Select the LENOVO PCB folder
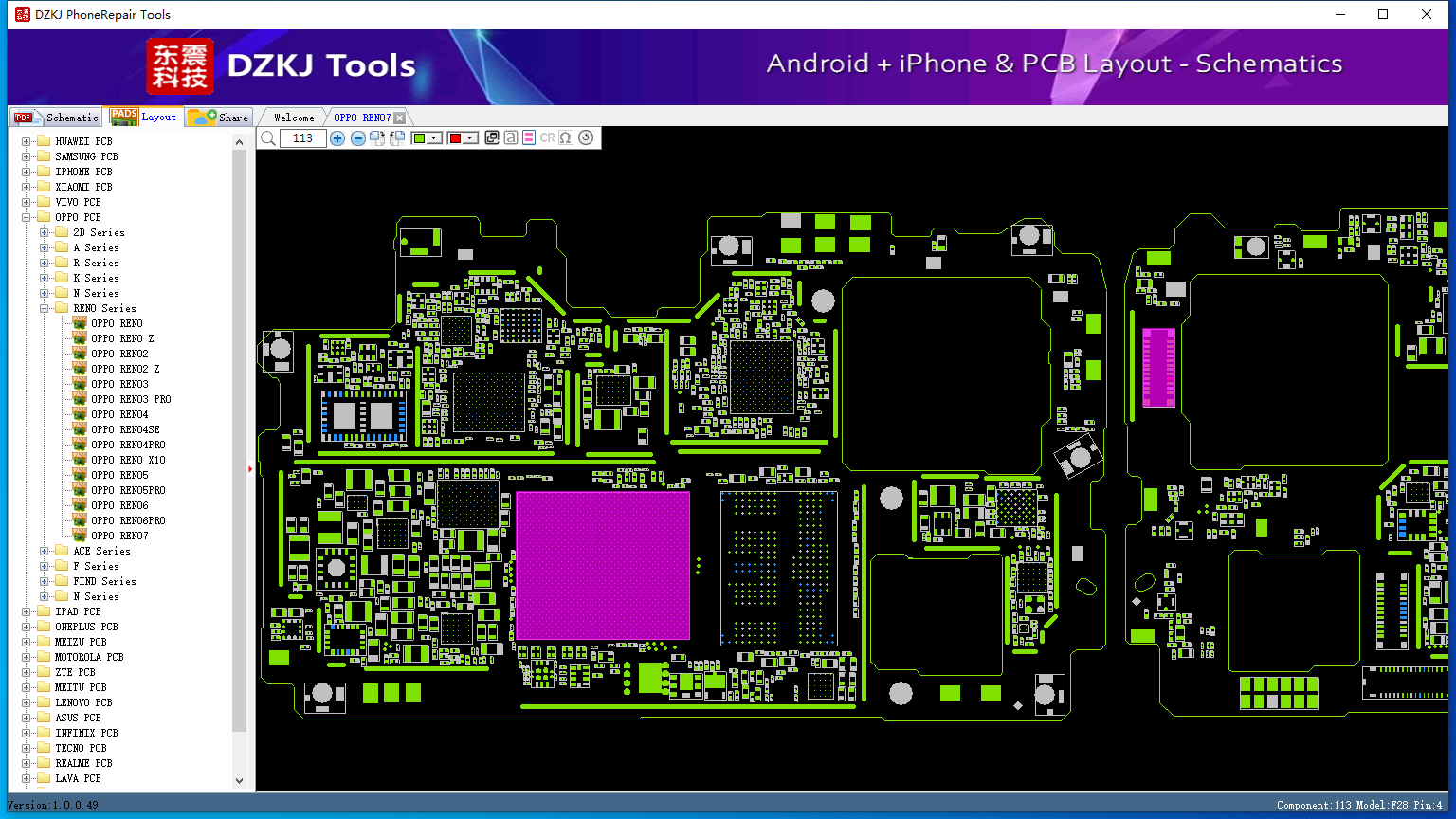Image resolution: width=1456 pixels, height=819 pixels. (x=83, y=702)
